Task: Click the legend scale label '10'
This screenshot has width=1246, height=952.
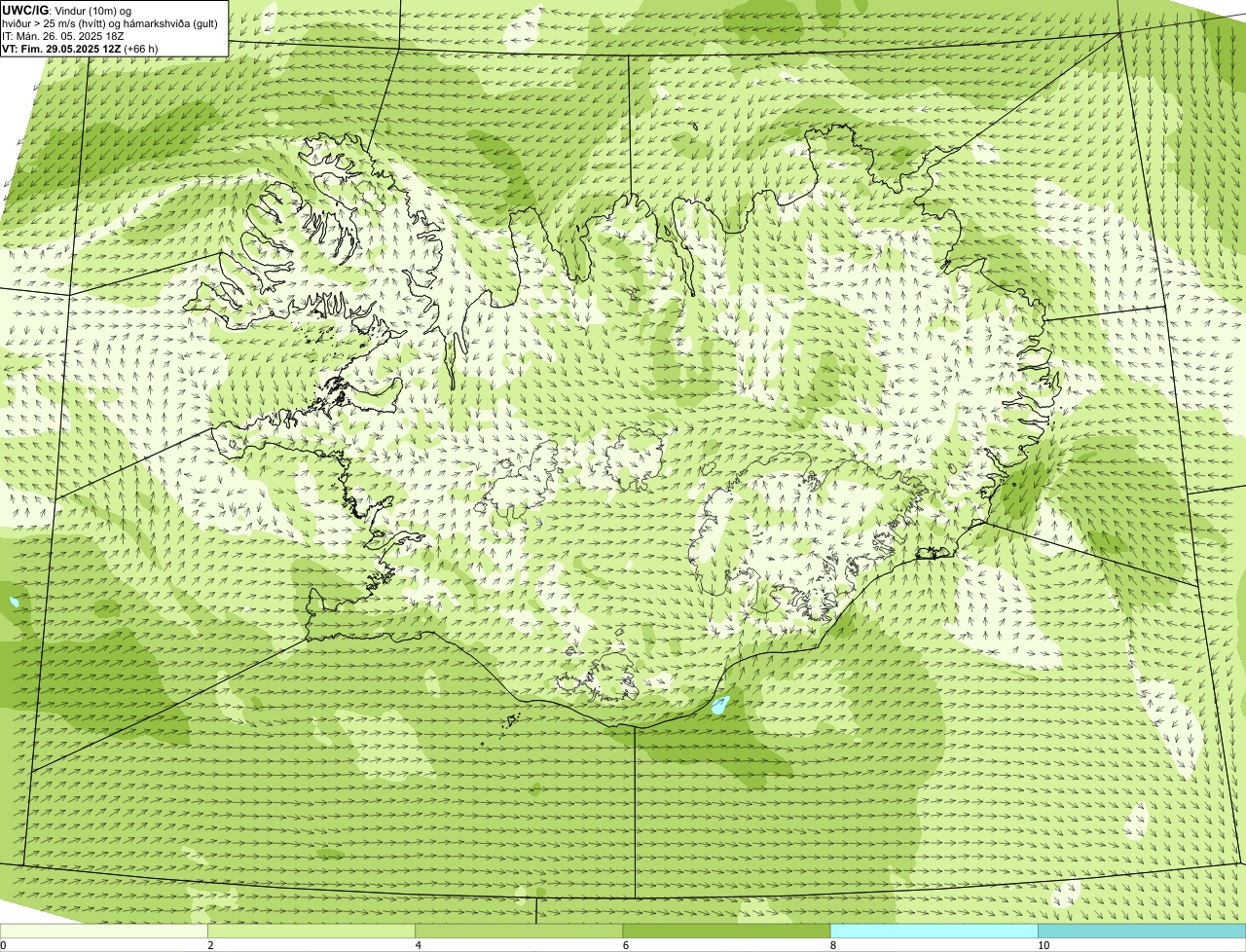Action: [1044, 945]
